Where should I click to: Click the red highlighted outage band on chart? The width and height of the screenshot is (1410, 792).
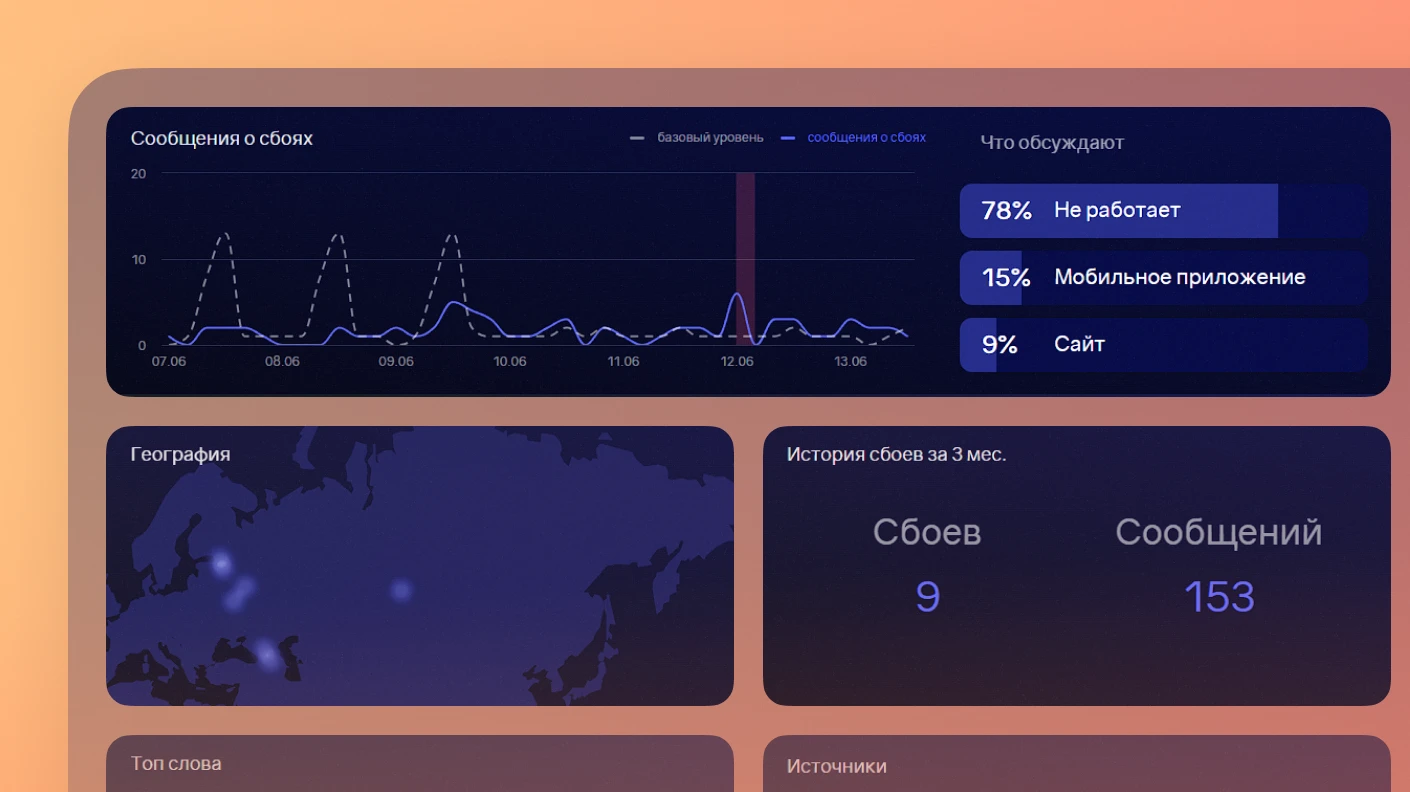click(x=745, y=259)
